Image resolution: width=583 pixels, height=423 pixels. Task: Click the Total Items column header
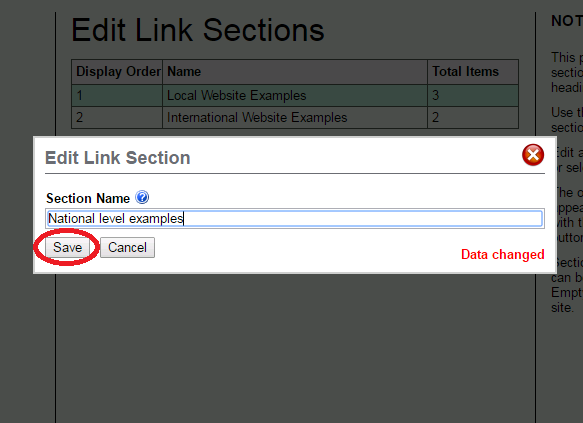click(473, 72)
